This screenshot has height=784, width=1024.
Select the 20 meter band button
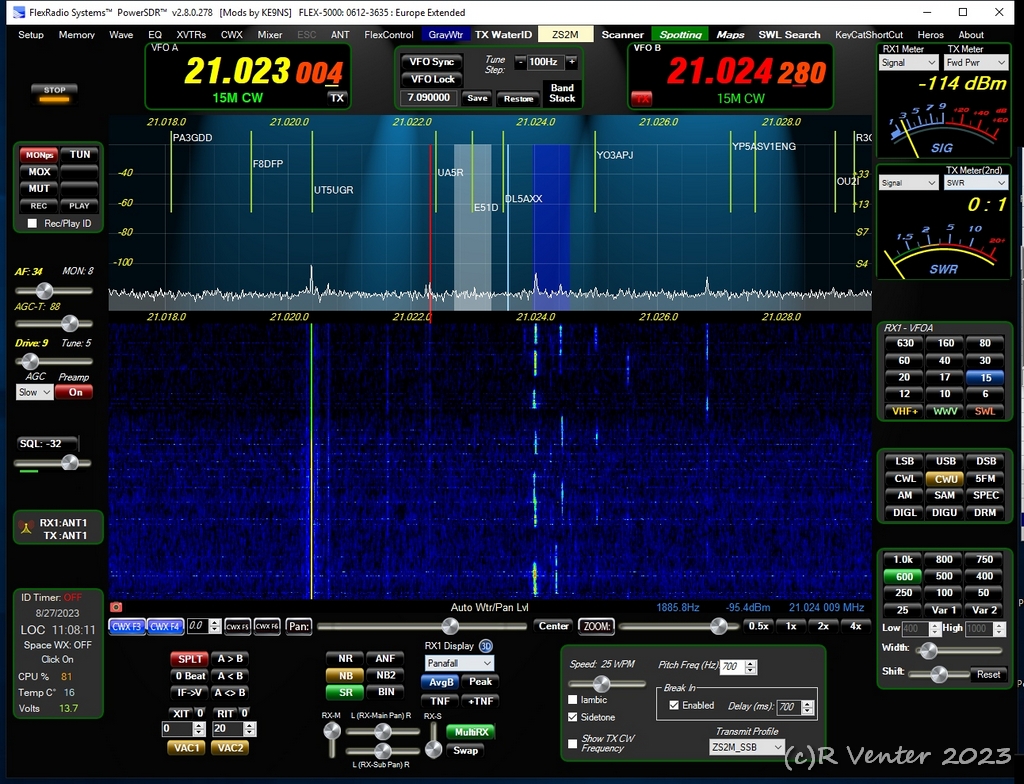(904, 377)
